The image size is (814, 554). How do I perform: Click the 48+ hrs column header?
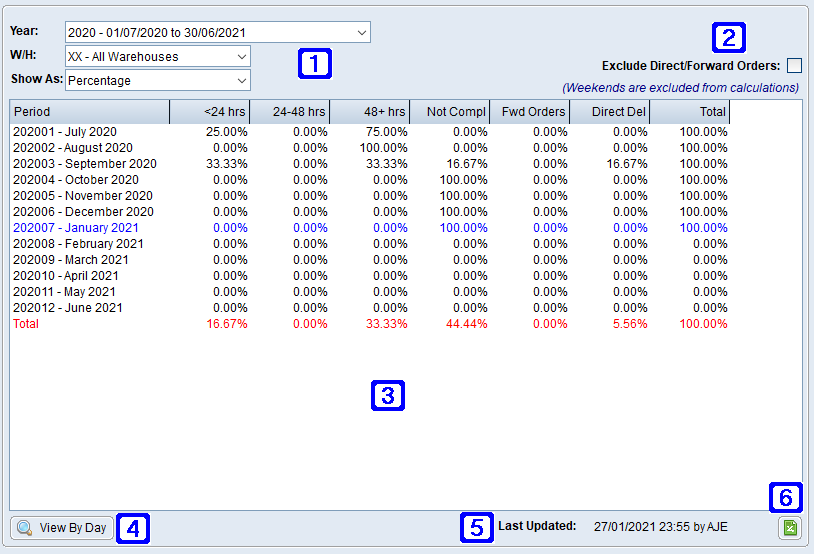pos(369,112)
